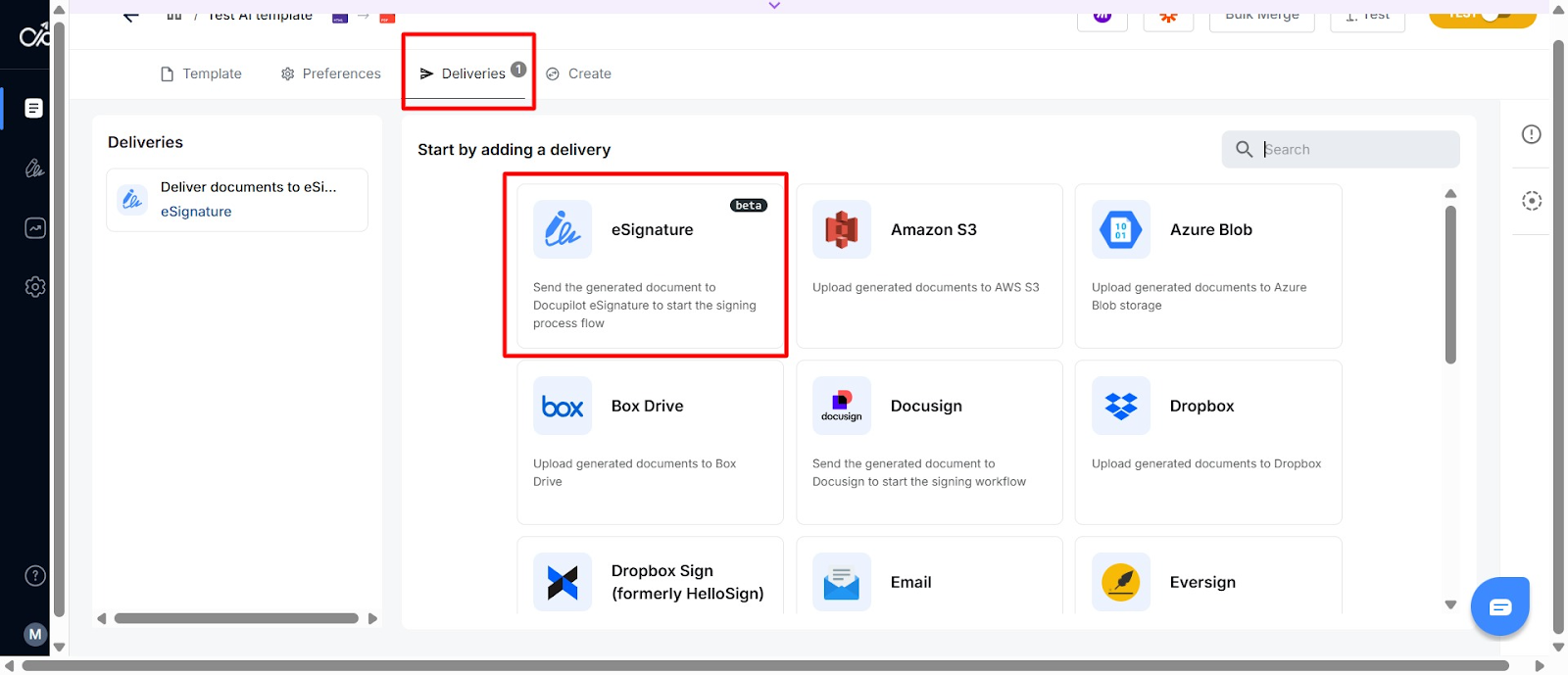Click the 'Upload generated documents to Dropbox' description
Image resolution: width=1568 pixels, height=675 pixels.
[x=1206, y=463]
